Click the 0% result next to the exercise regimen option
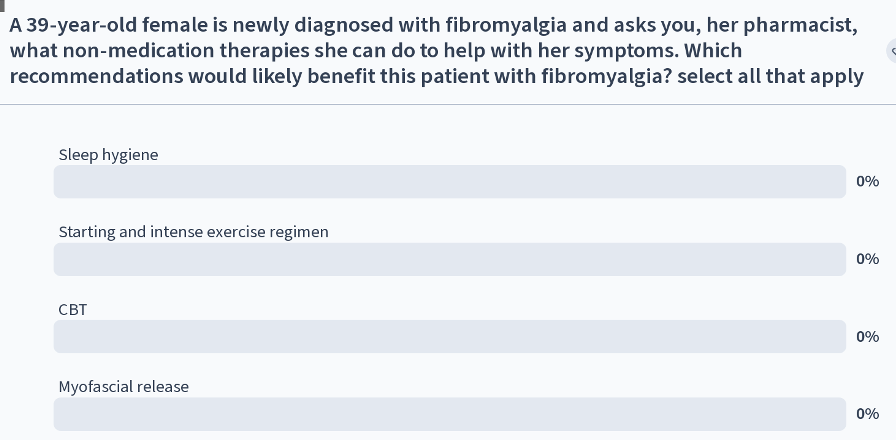The image size is (896, 440). click(x=867, y=259)
